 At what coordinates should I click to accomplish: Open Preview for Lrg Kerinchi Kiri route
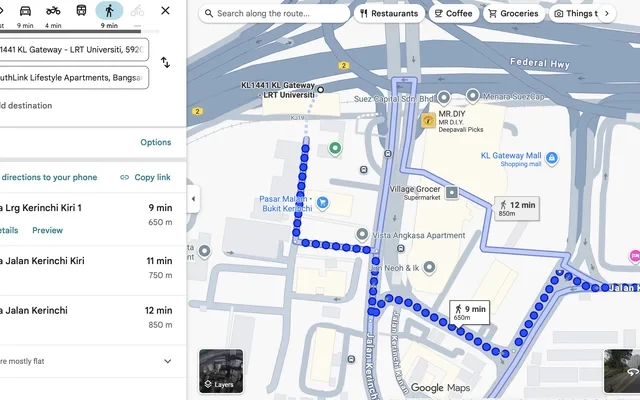pos(47,230)
